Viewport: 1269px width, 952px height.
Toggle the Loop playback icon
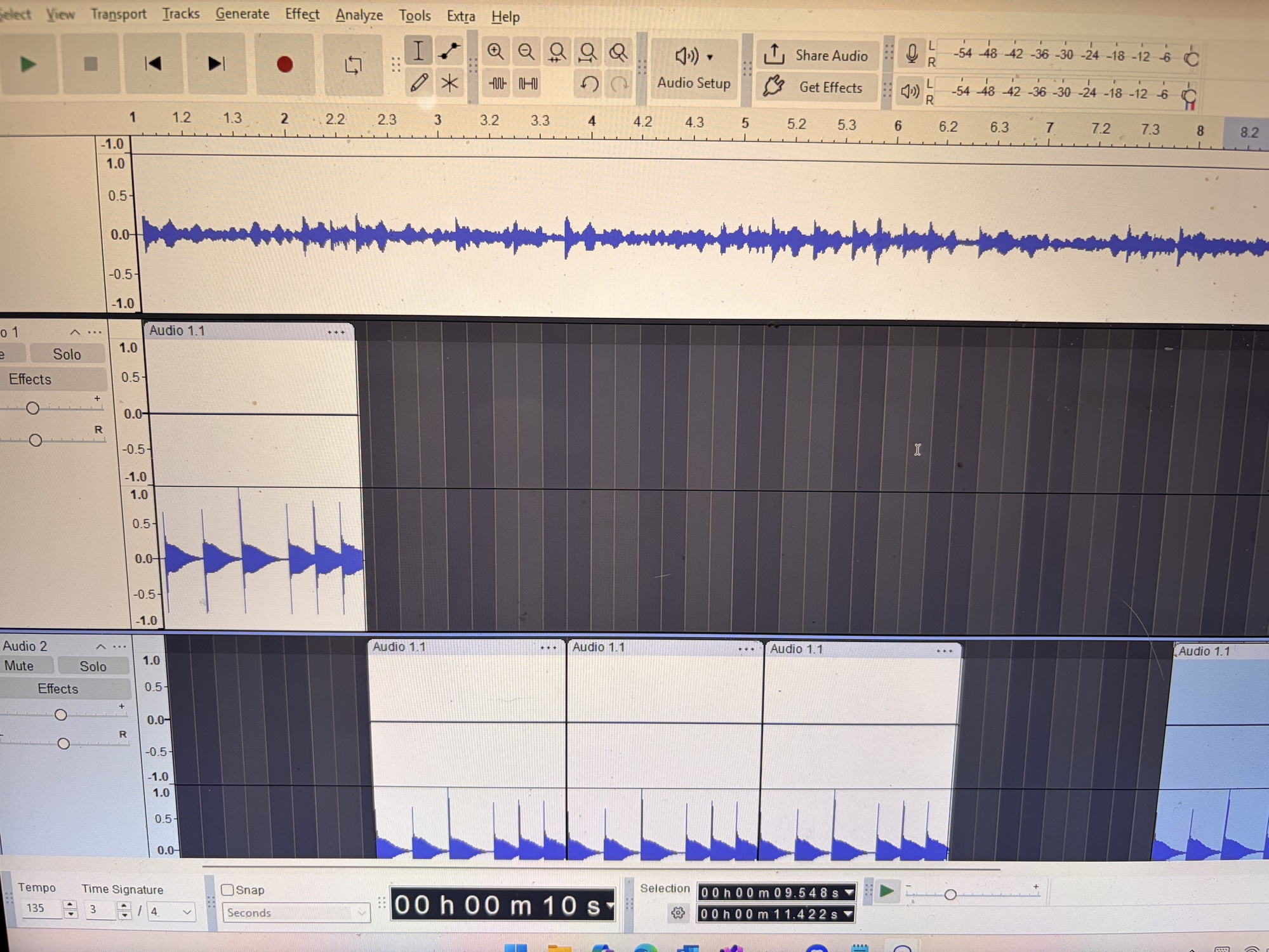tap(353, 64)
